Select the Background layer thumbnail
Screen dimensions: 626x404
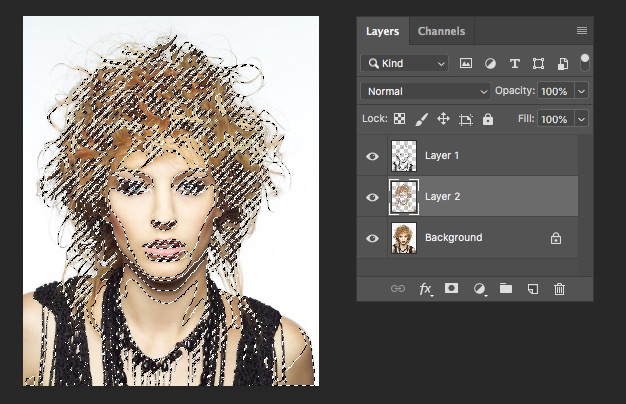(405, 238)
